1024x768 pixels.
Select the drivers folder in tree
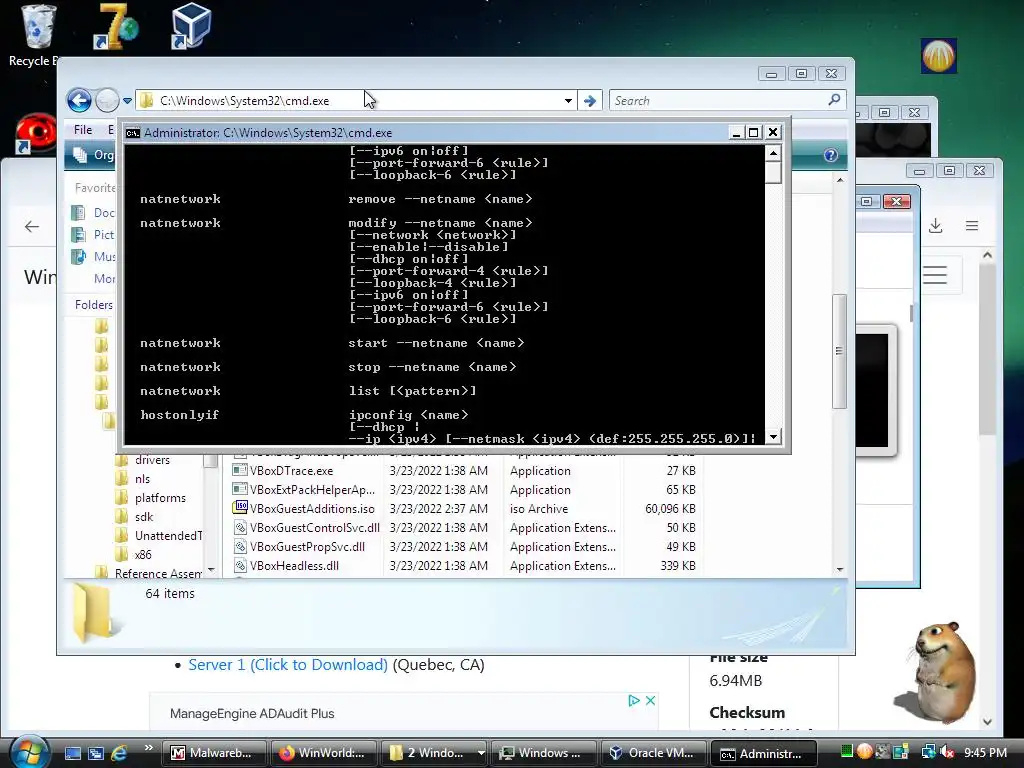click(x=152, y=460)
